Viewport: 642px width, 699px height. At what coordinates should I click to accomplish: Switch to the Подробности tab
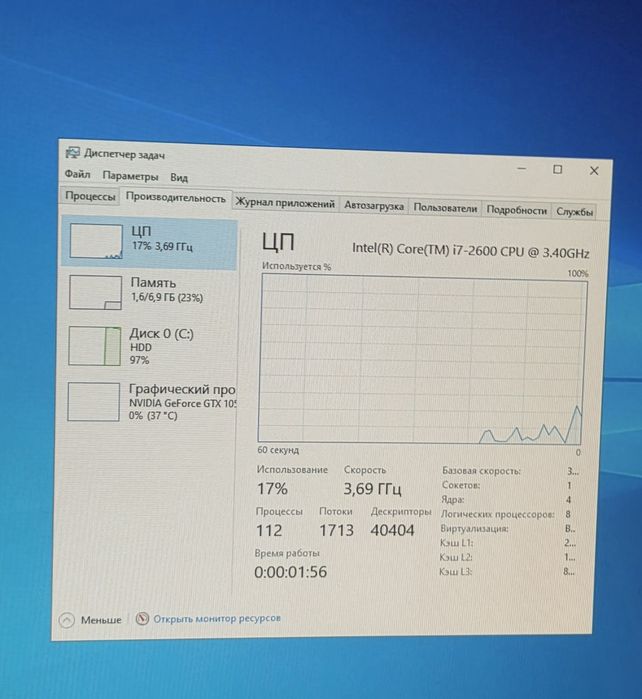click(516, 210)
